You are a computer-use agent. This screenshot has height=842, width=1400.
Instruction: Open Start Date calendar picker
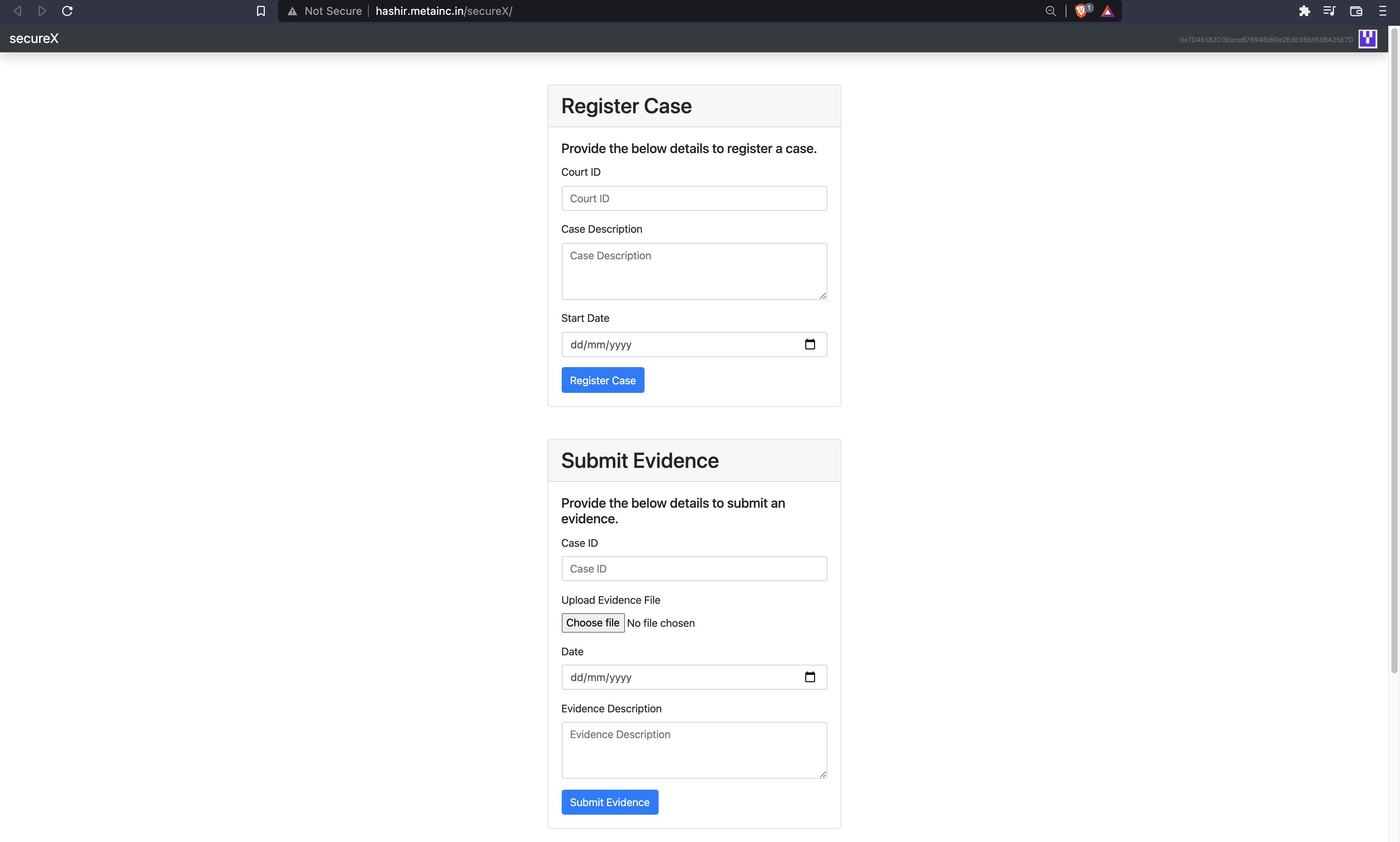[810, 344]
